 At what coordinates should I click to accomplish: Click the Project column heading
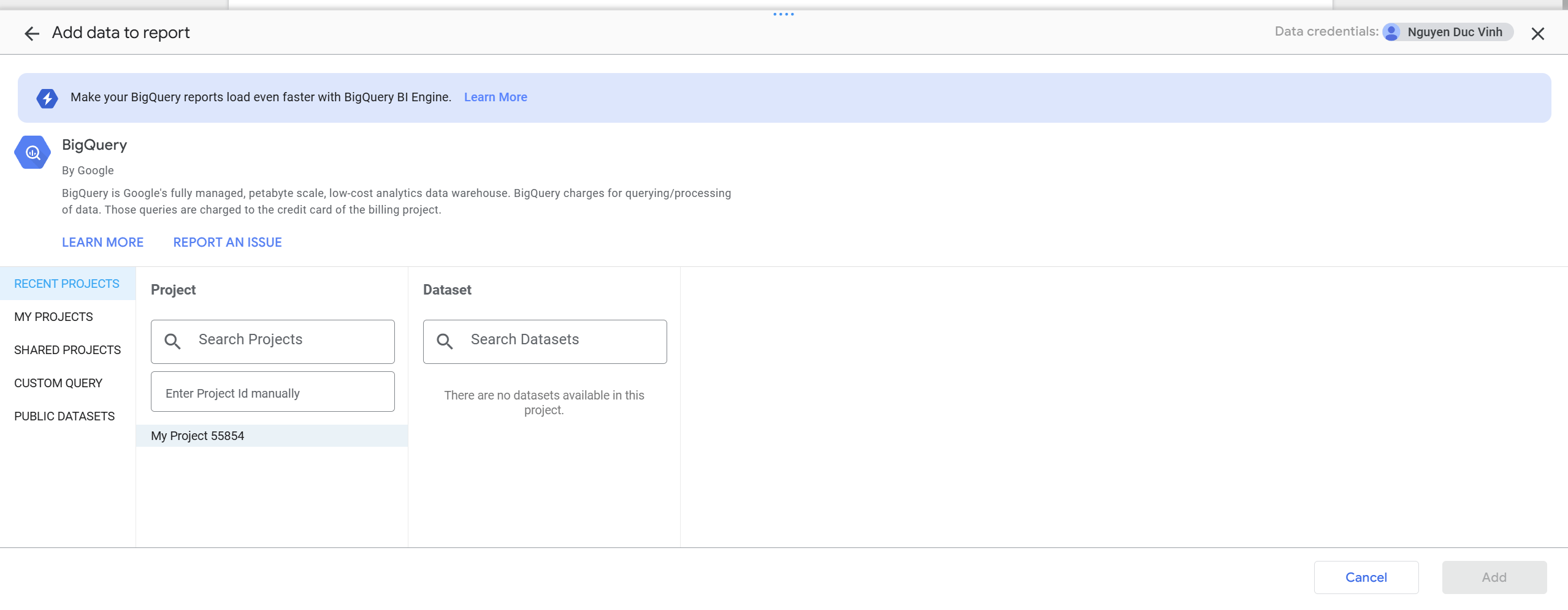click(x=173, y=290)
